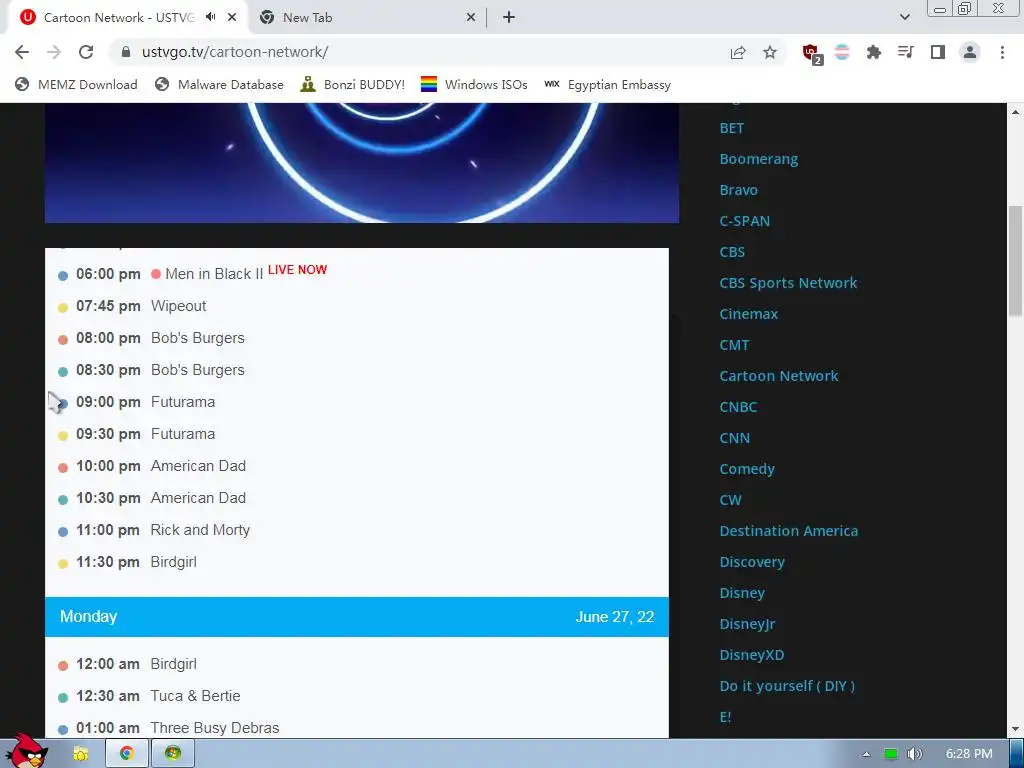Screen dimensions: 1024x768
Task: Click the Wipeout 07:45 pm listing
Action: click(x=178, y=306)
